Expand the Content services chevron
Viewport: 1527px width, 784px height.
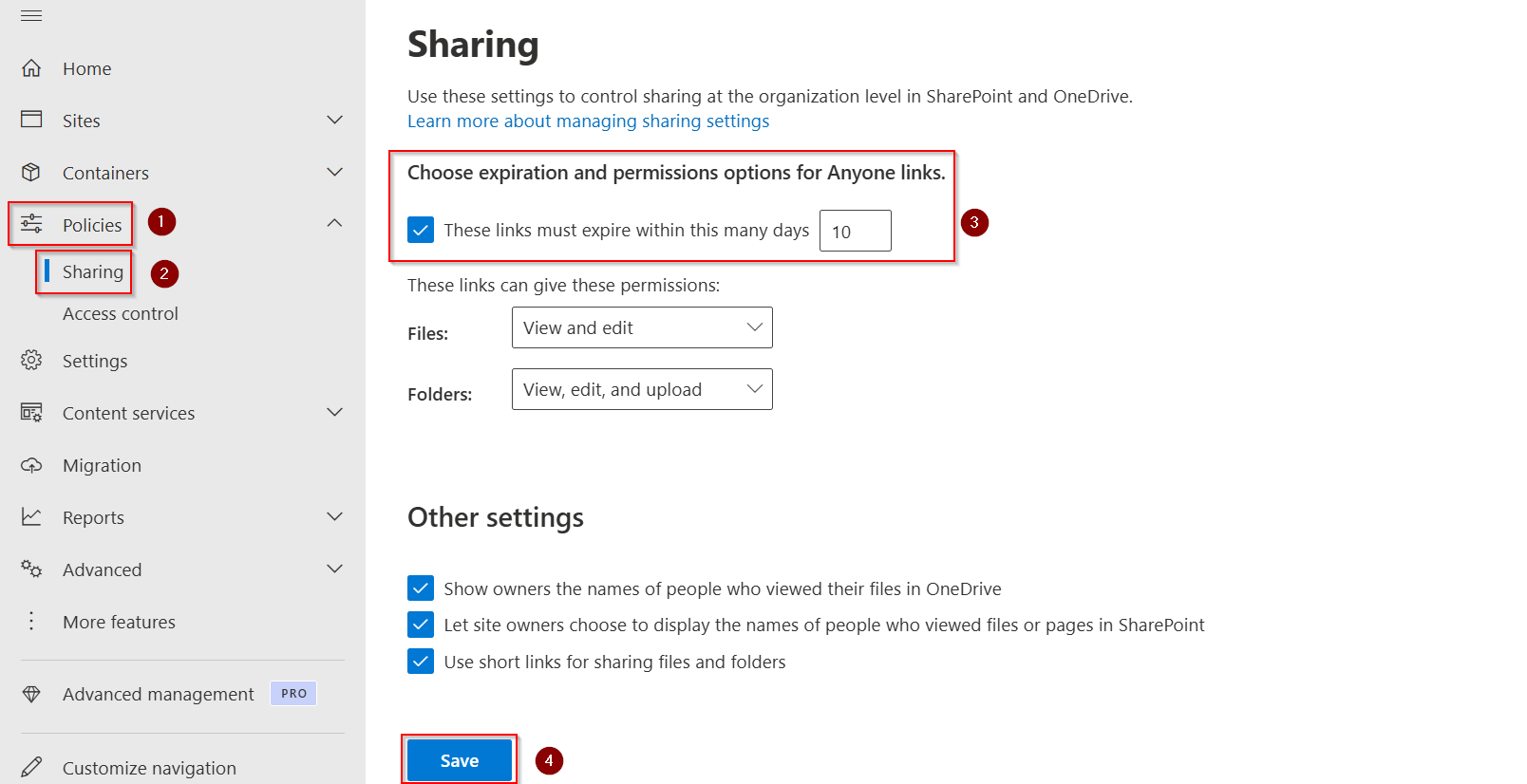click(x=334, y=412)
